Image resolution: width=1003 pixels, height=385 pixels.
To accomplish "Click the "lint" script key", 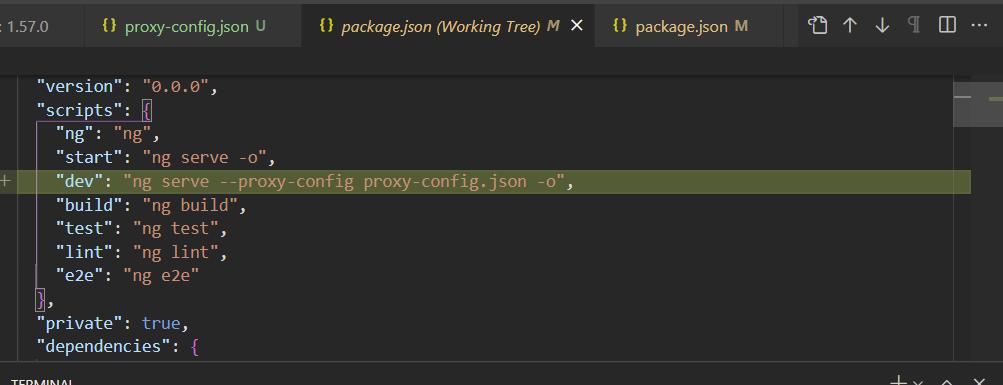I will [x=84, y=253].
